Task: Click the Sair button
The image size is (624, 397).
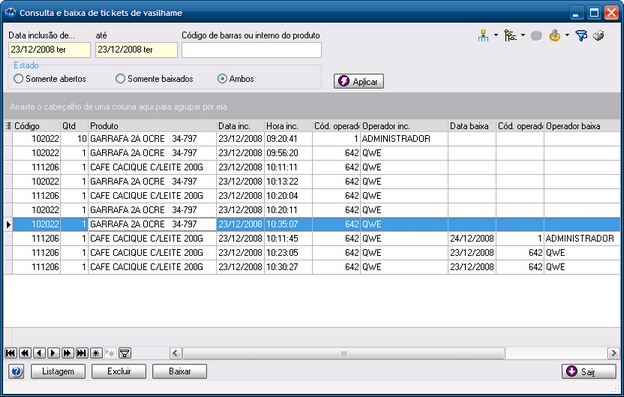Action: coord(589,372)
